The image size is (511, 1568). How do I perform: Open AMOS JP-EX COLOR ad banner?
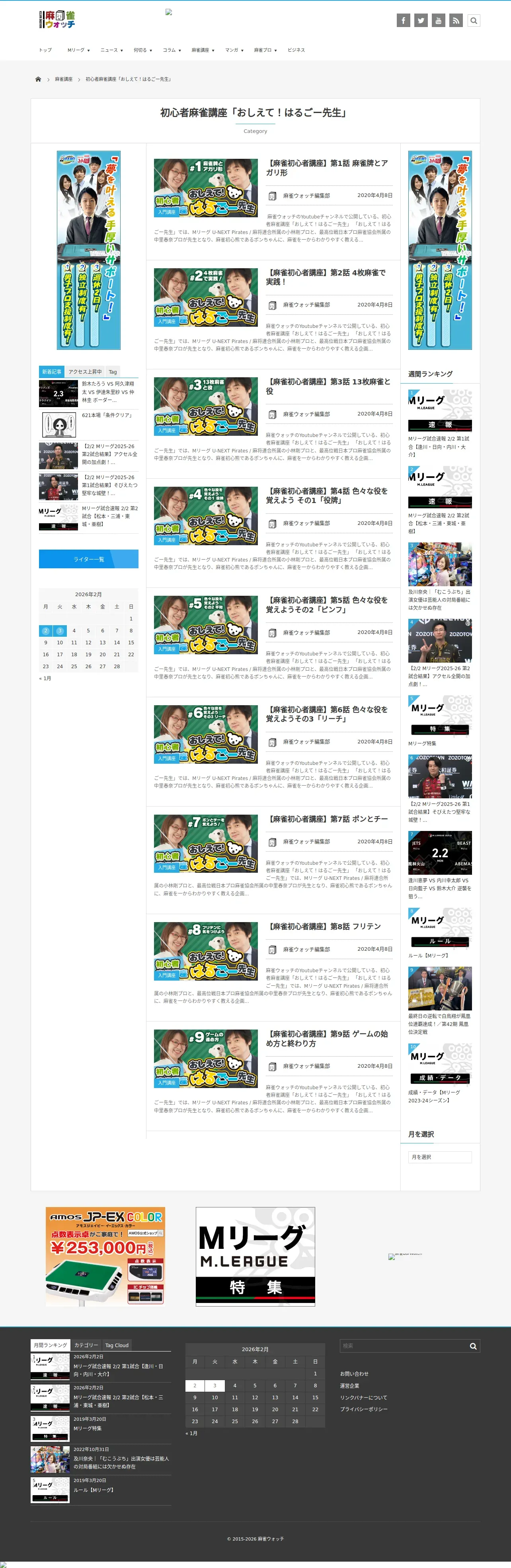coord(105,1256)
